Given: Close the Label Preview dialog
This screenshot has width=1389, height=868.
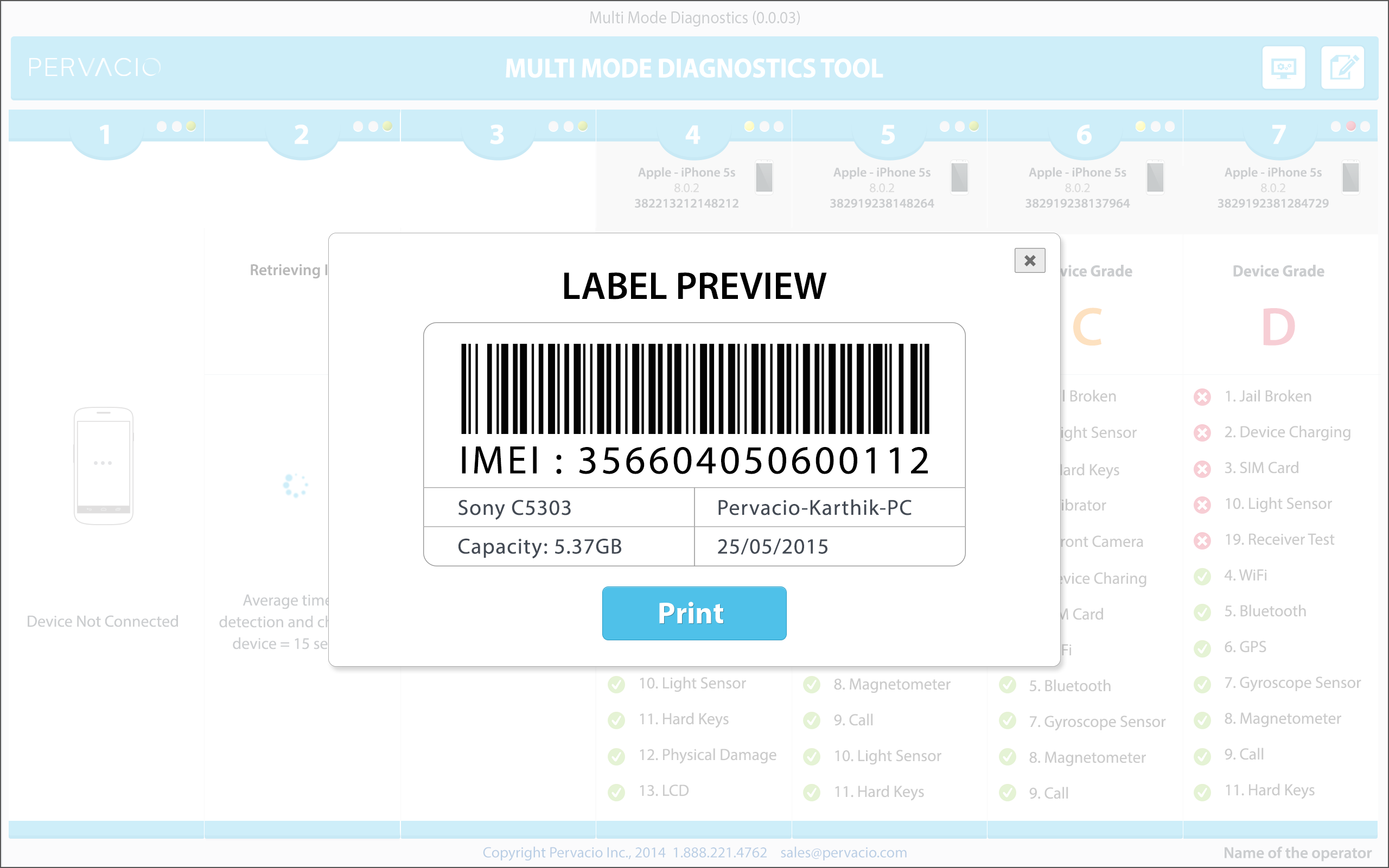Looking at the screenshot, I should pos(1030,260).
